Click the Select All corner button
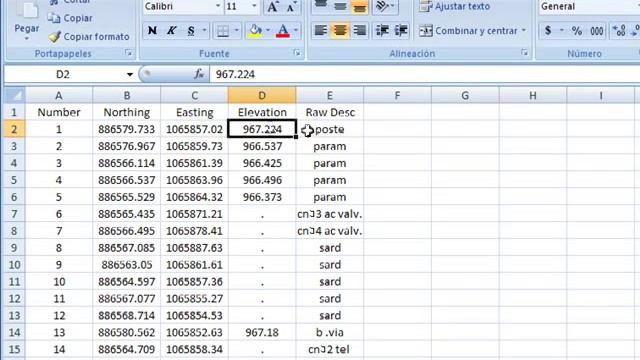640x360 pixels. click(x=15, y=96)
